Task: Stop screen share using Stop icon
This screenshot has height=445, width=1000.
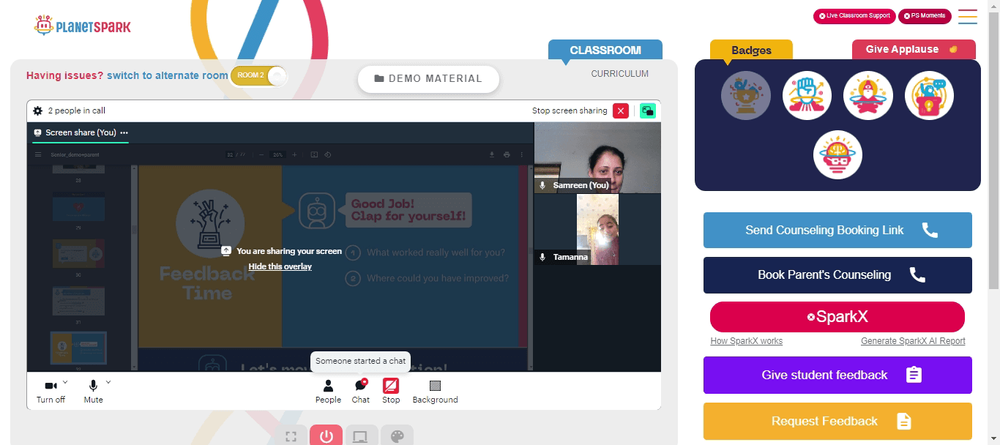Action: (391, 391)
